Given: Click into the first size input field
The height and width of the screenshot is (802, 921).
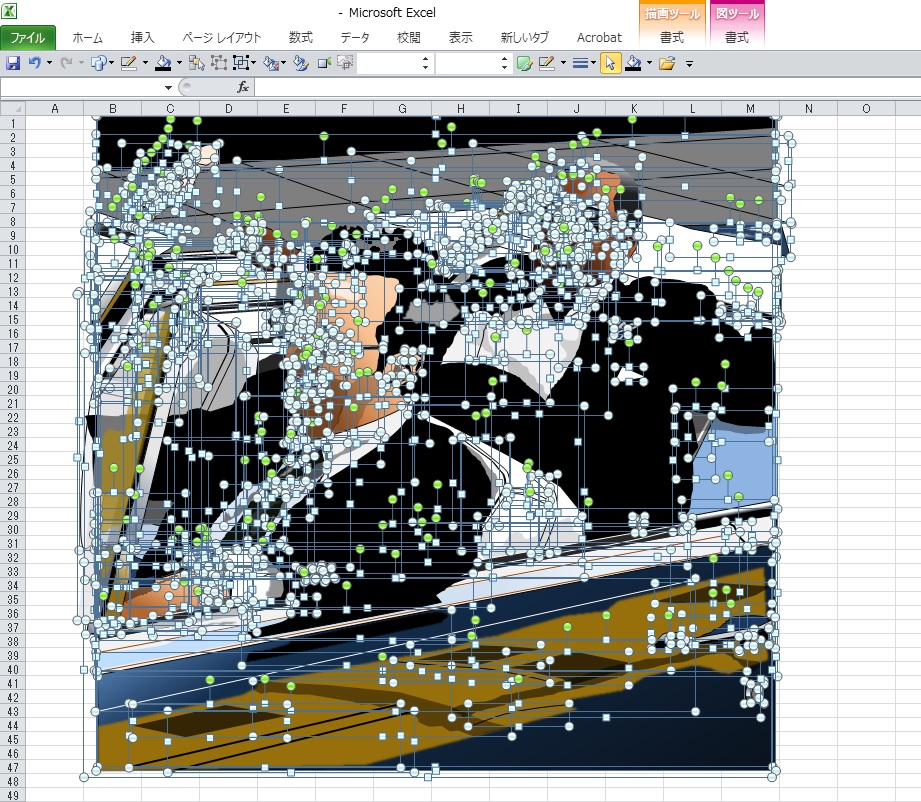Looking at the screenshot, I should 389,63.
